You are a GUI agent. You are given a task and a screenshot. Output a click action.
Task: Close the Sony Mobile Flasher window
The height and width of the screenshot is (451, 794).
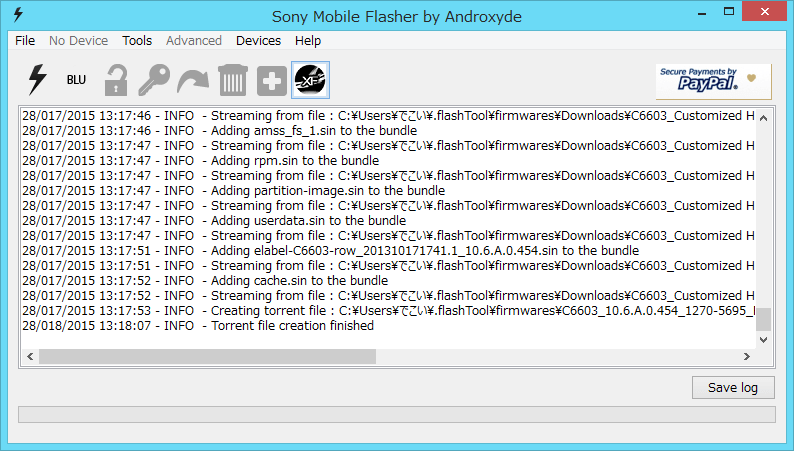[765, 11]
